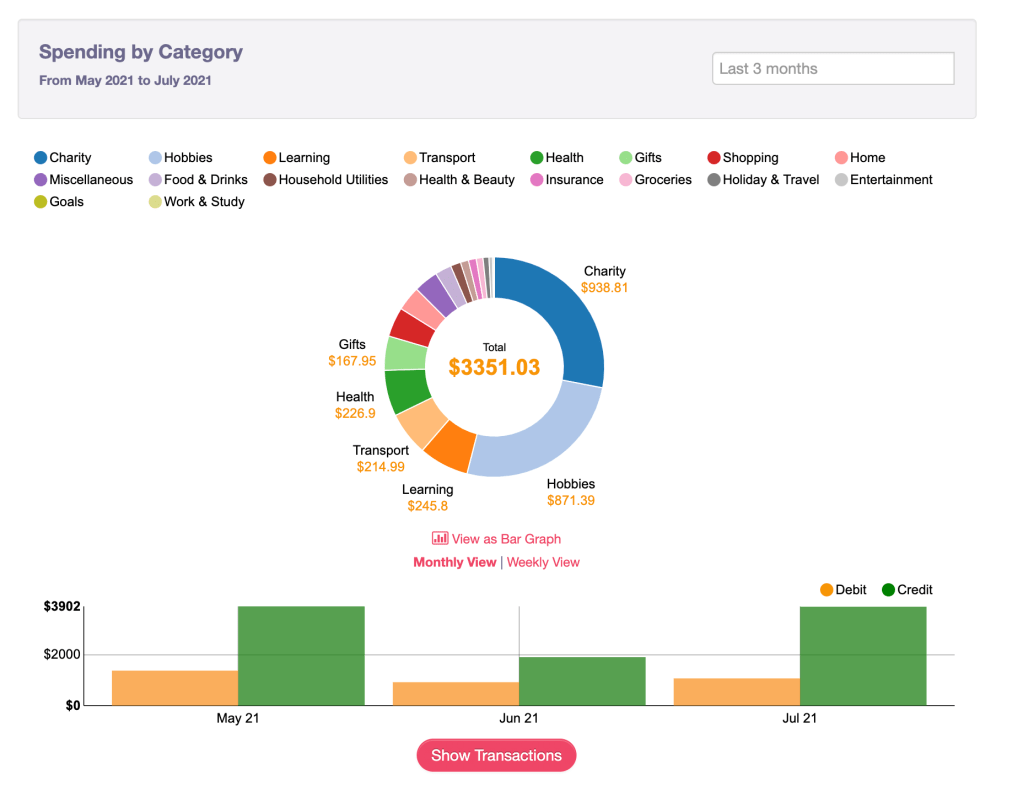The height and width of the screenshot is (807, 1023).
Task: Click the Groceries pink legend dot
Action: (626, 180)
